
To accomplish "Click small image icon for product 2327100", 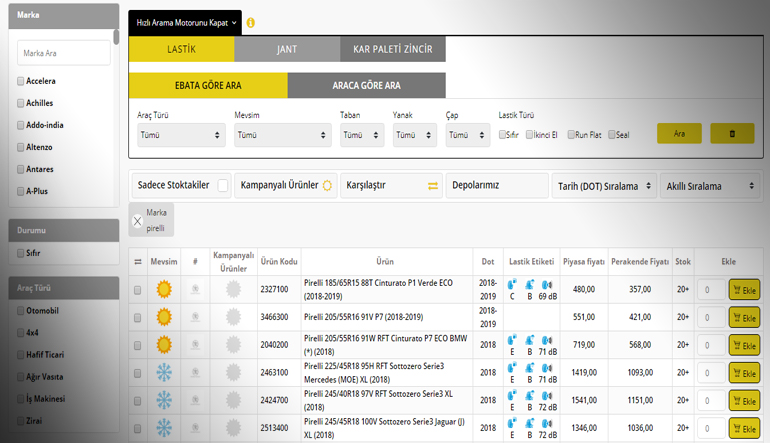I will pos(195,289).
